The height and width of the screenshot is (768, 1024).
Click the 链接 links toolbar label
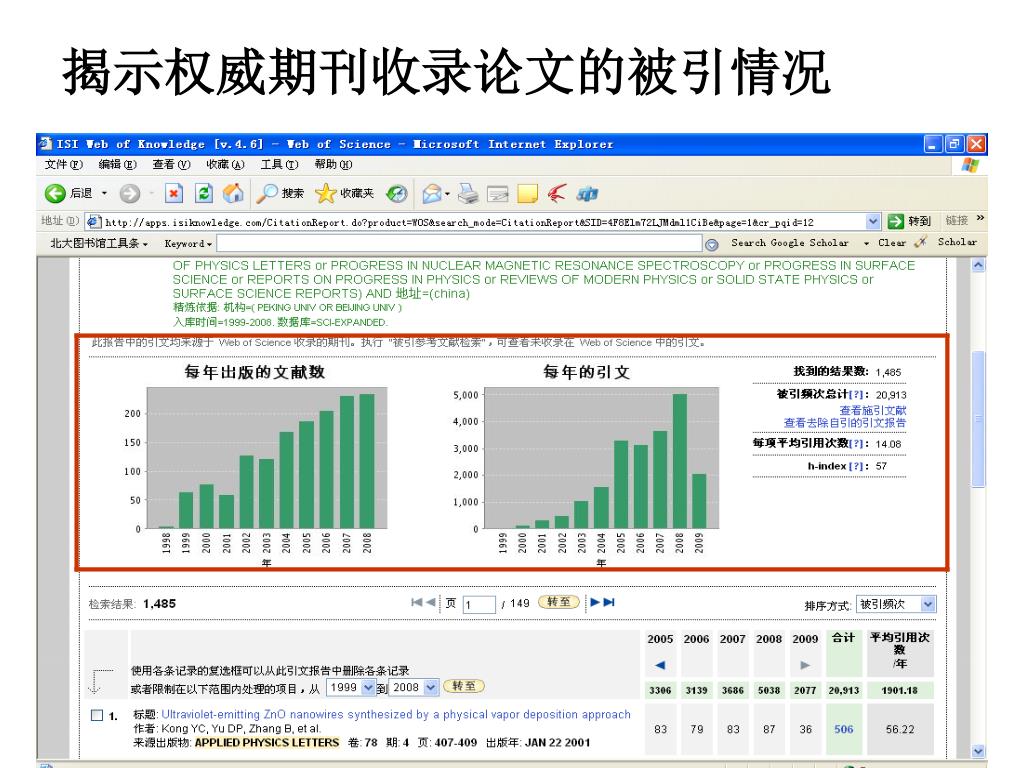pos(957,221)
